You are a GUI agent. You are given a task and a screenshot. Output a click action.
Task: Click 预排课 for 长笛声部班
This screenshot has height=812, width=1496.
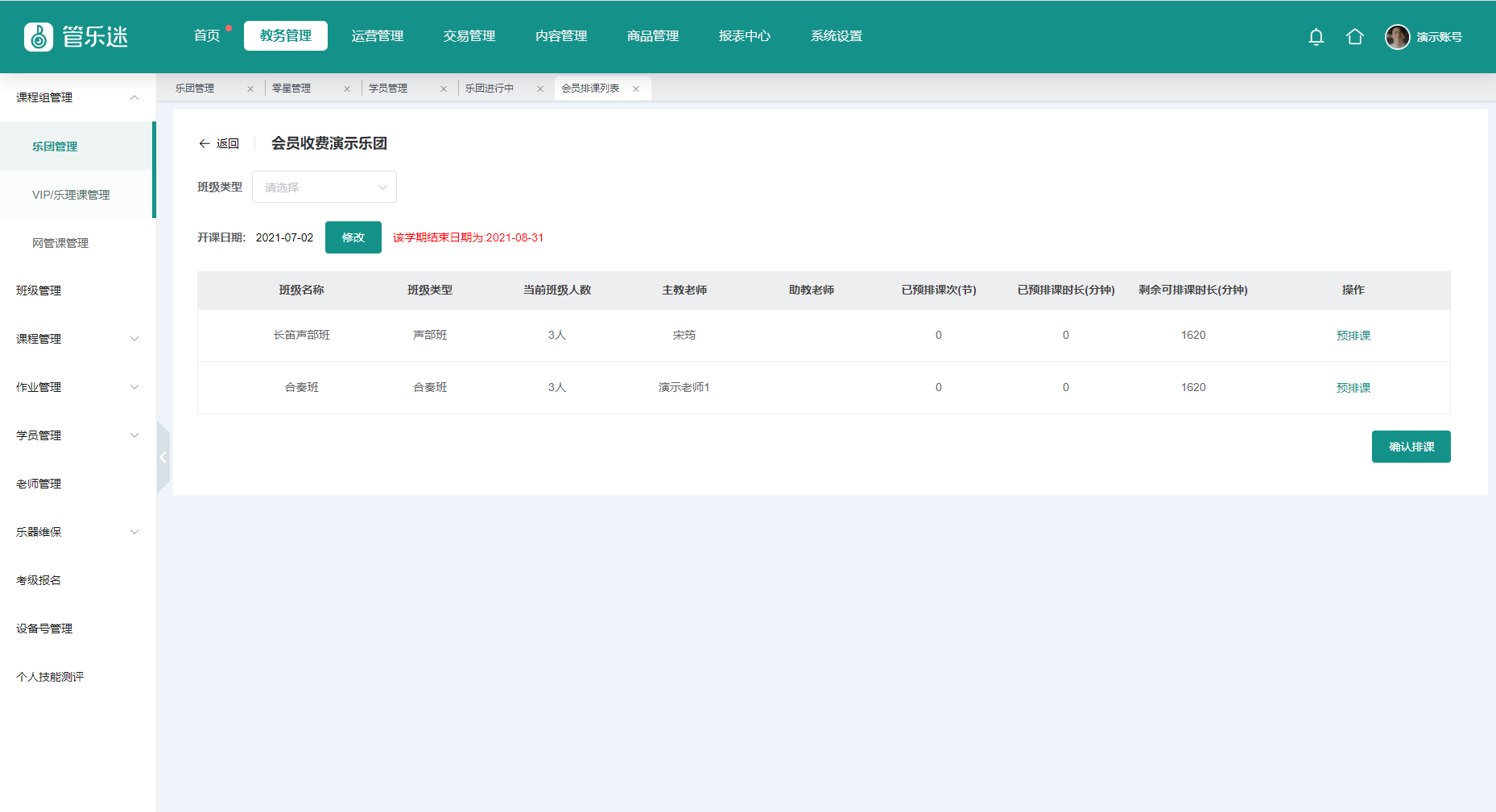tap(1353, 336)
